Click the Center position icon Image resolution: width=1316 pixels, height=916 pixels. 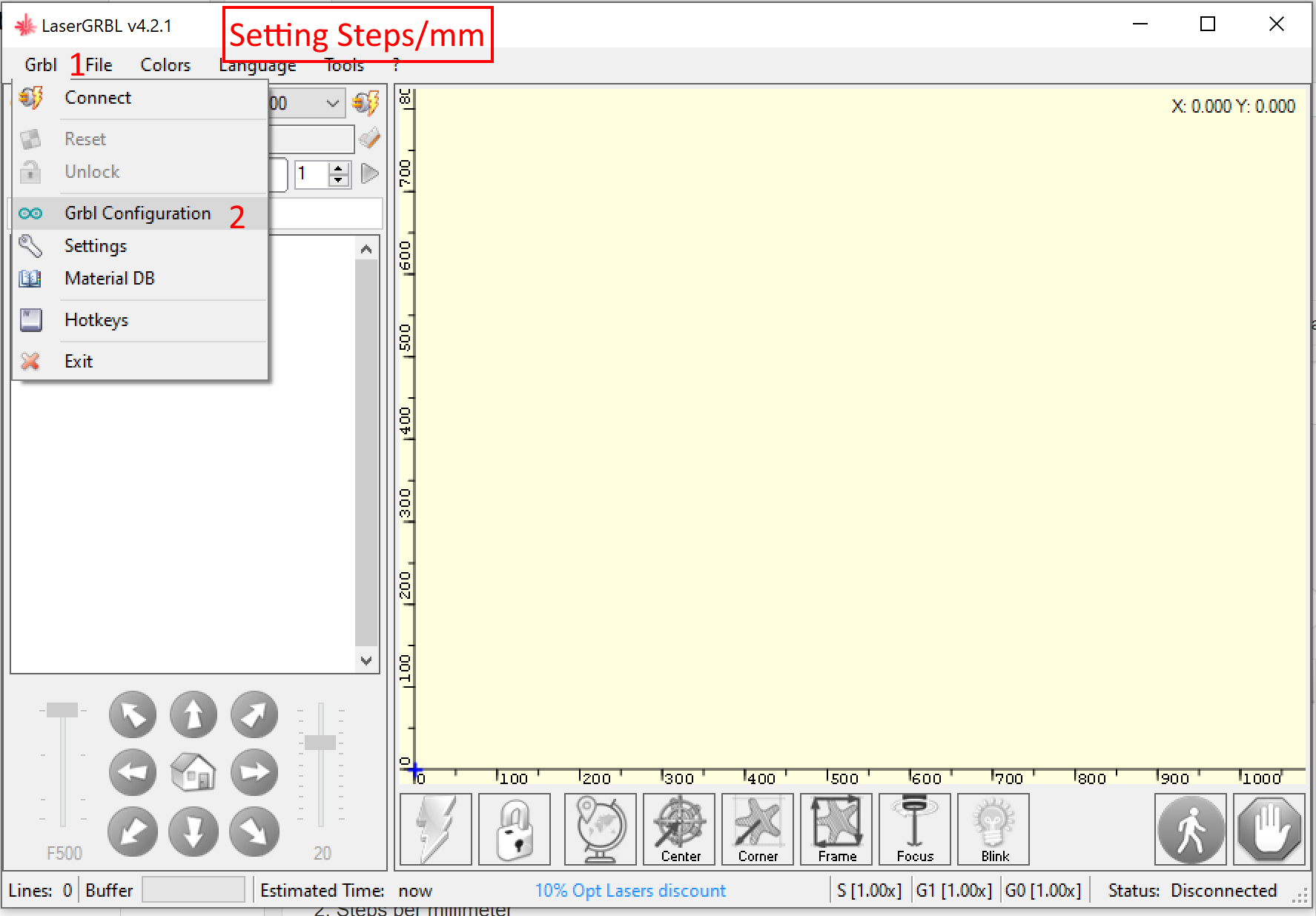point(678,829)
